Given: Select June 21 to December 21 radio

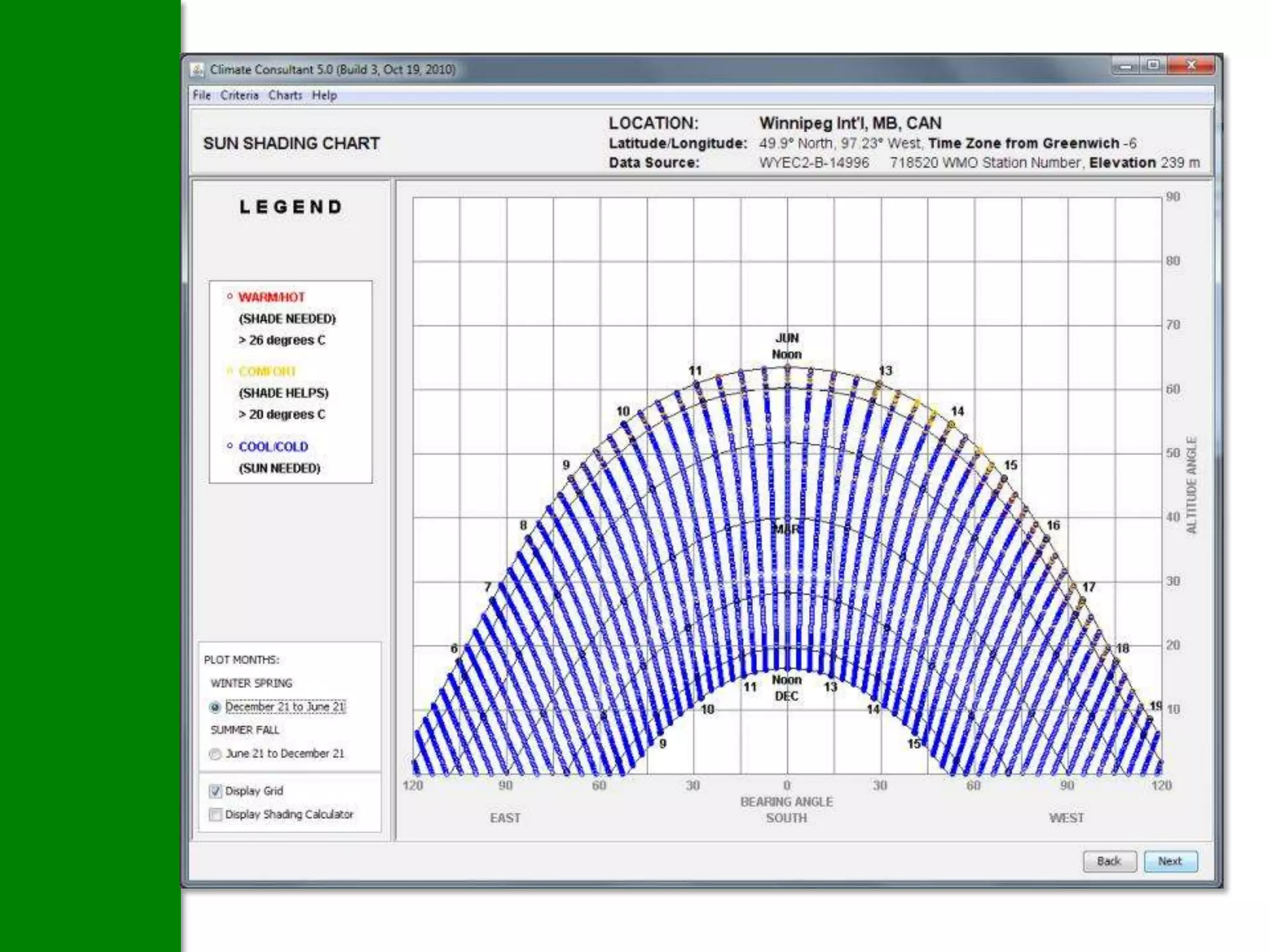Looking at the screenshot, I should point(215,754).
